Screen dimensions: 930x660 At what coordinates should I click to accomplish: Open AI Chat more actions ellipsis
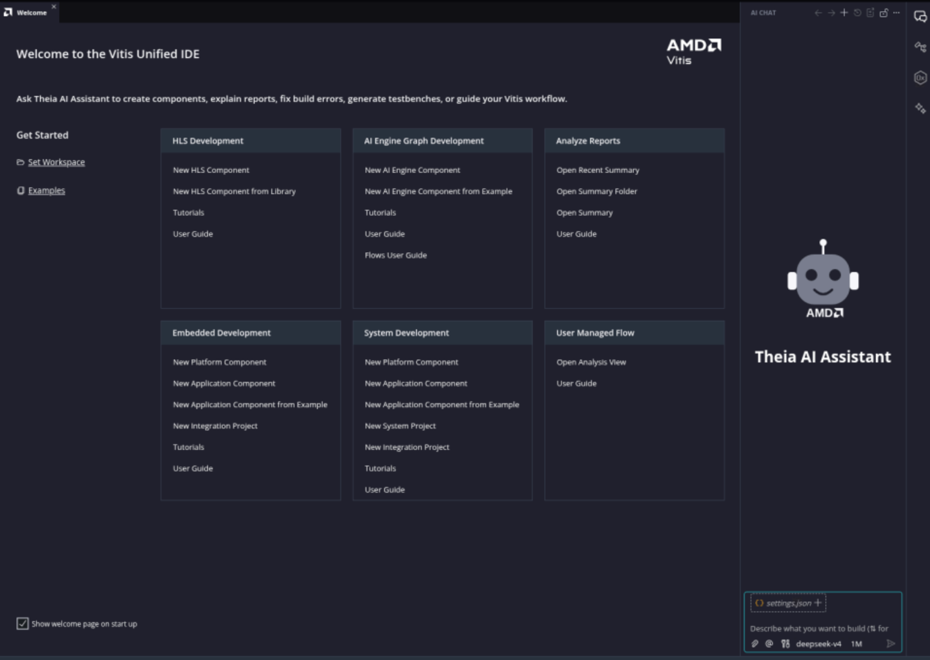point(896,12)
